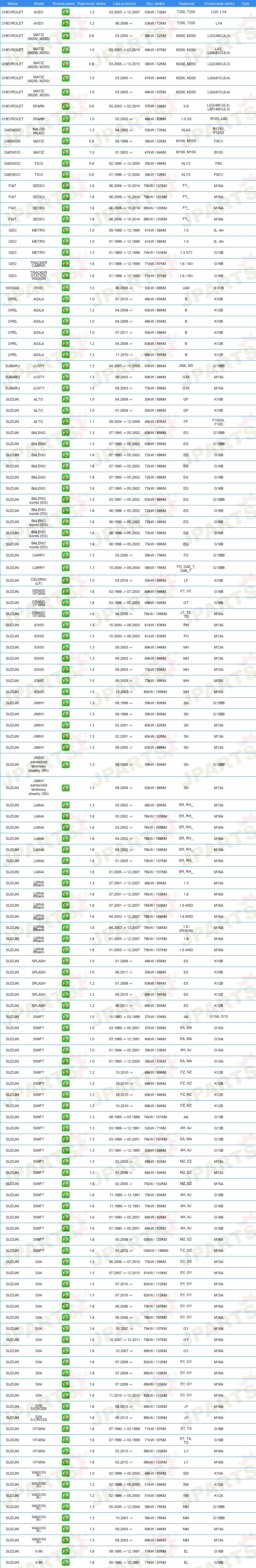Click fuel icon in Subaru Justy 1.5 row
The height and width of the screenshot is (1568, 256).
coord(65,388)
